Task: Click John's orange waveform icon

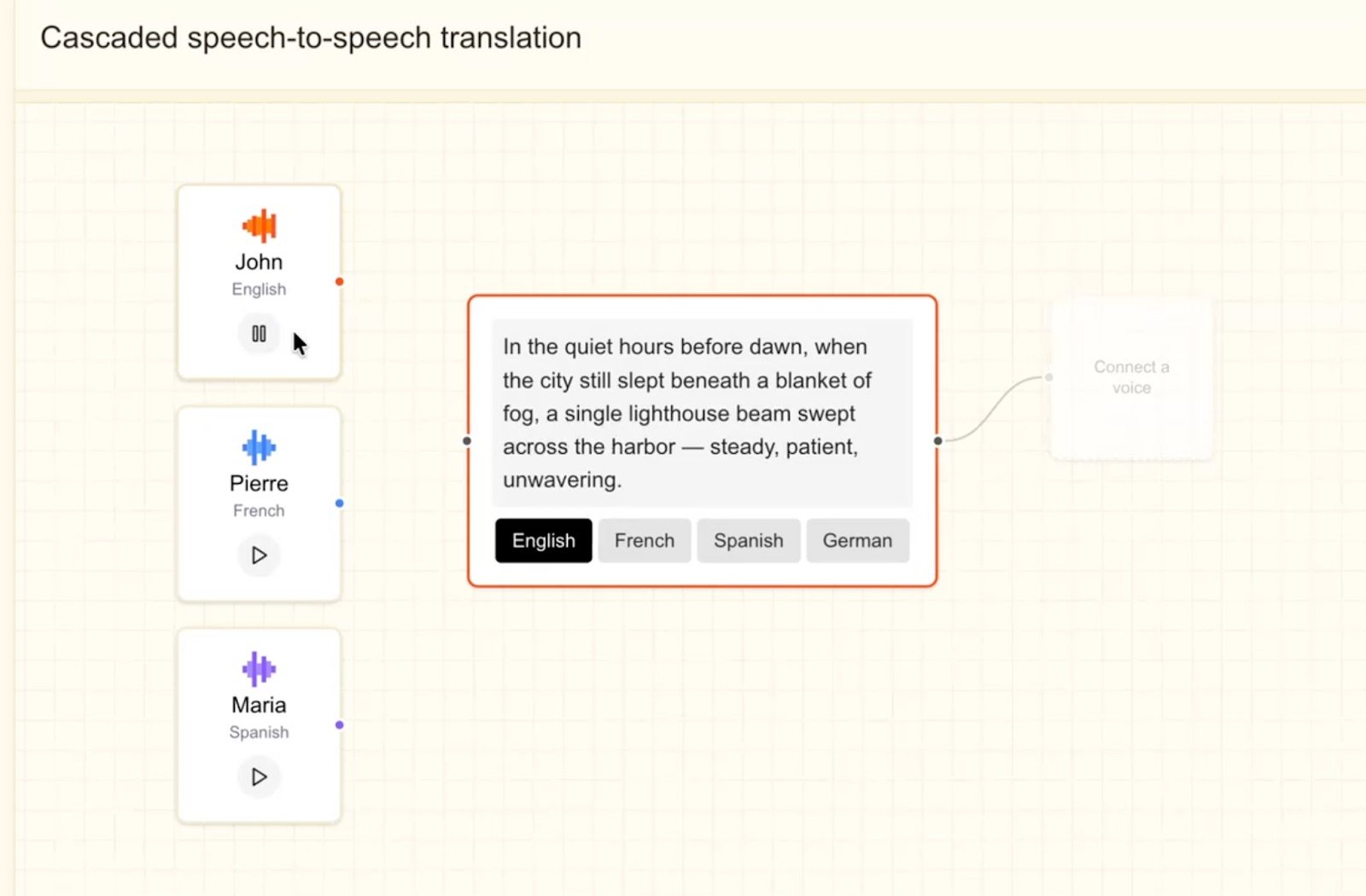Action: point(259,225)
